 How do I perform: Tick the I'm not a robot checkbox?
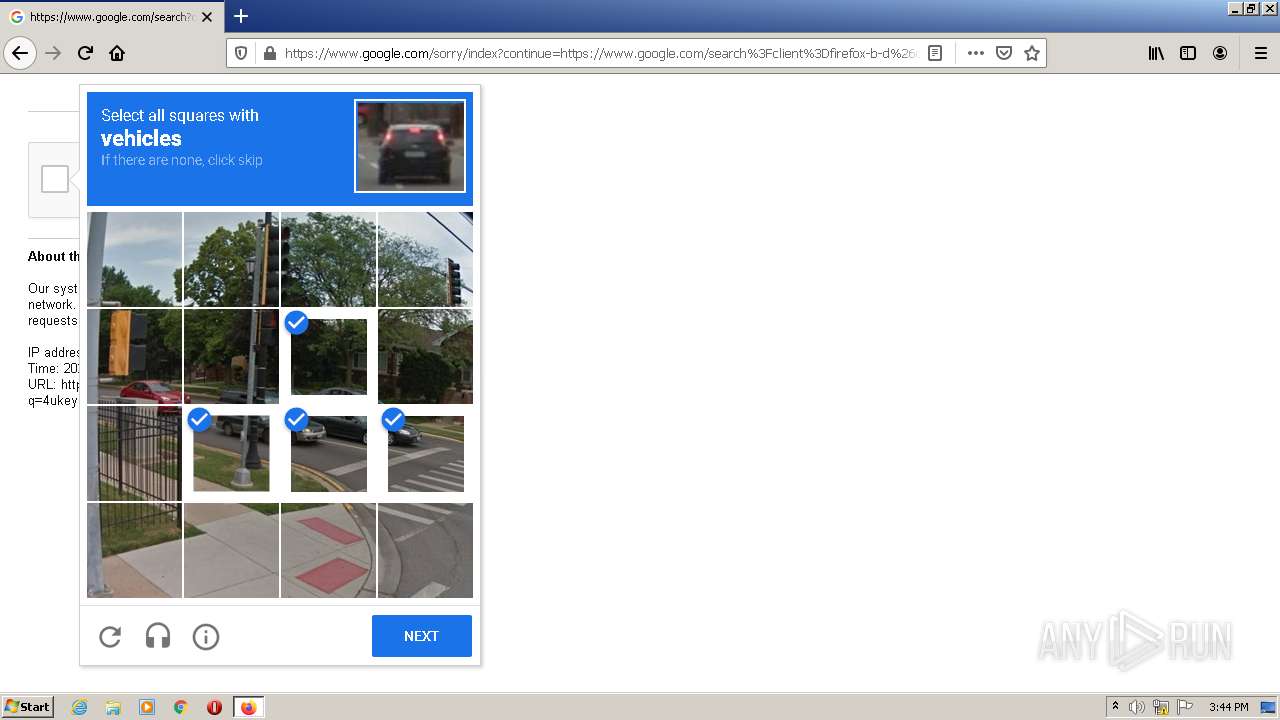(x=55, y=179)
